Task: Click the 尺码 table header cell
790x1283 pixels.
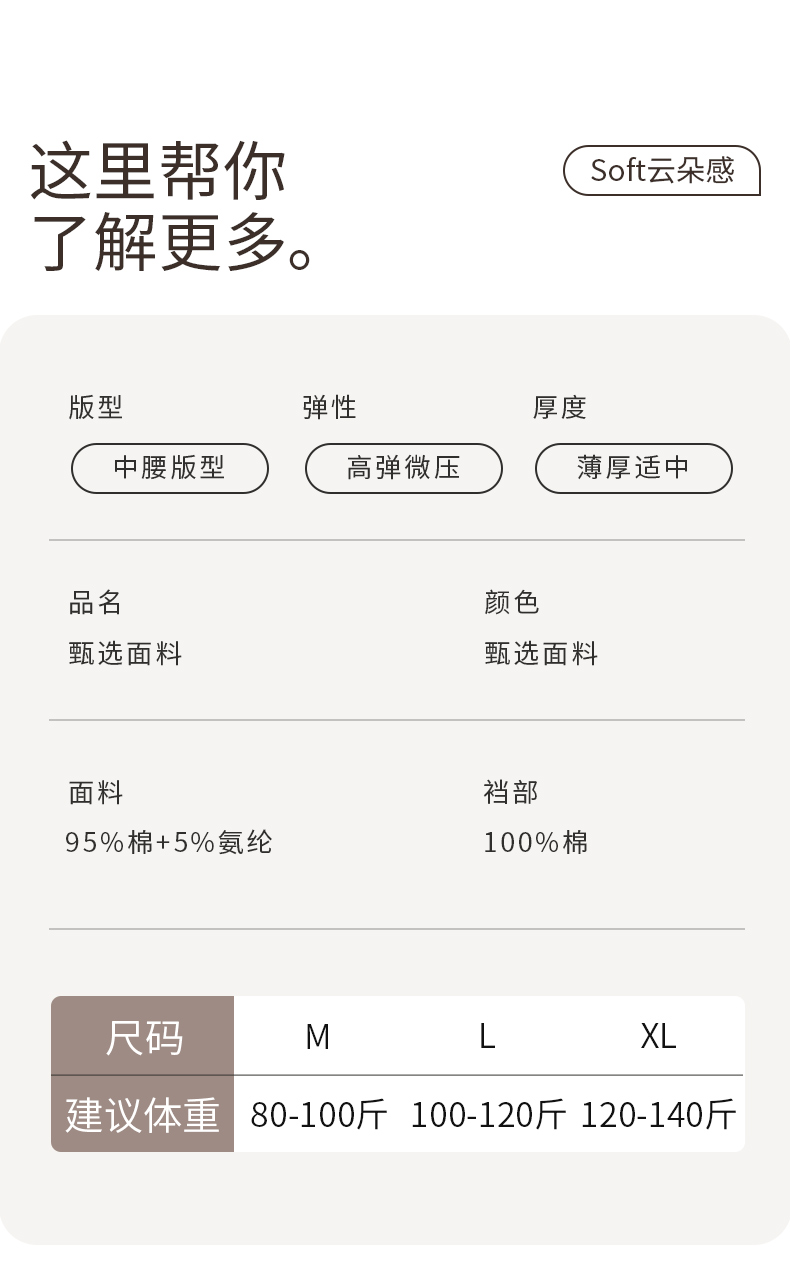Action: click(143, 1037)
